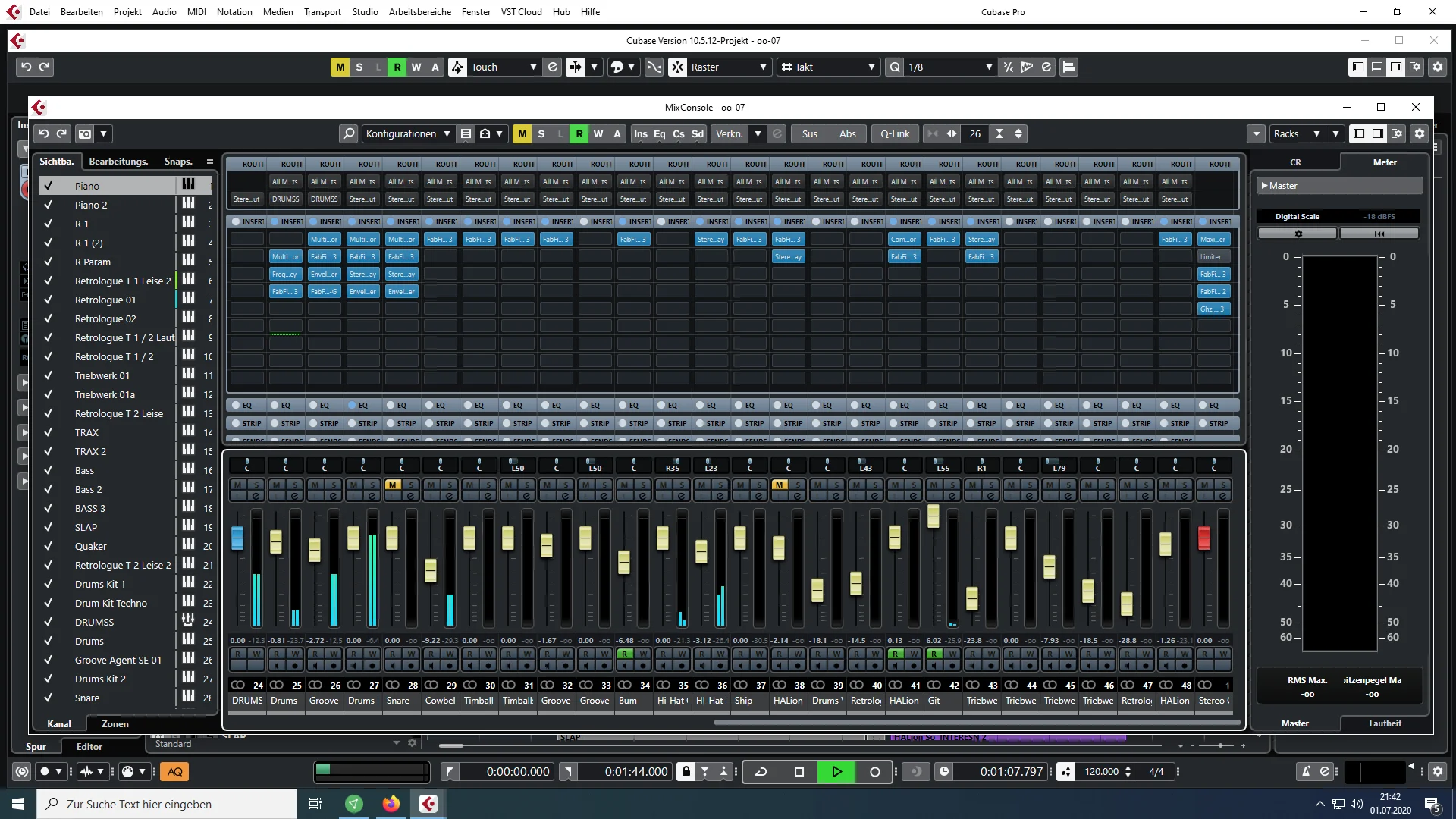Toggle the yellow M mute-all button in MixConsole

coord(522,133)
